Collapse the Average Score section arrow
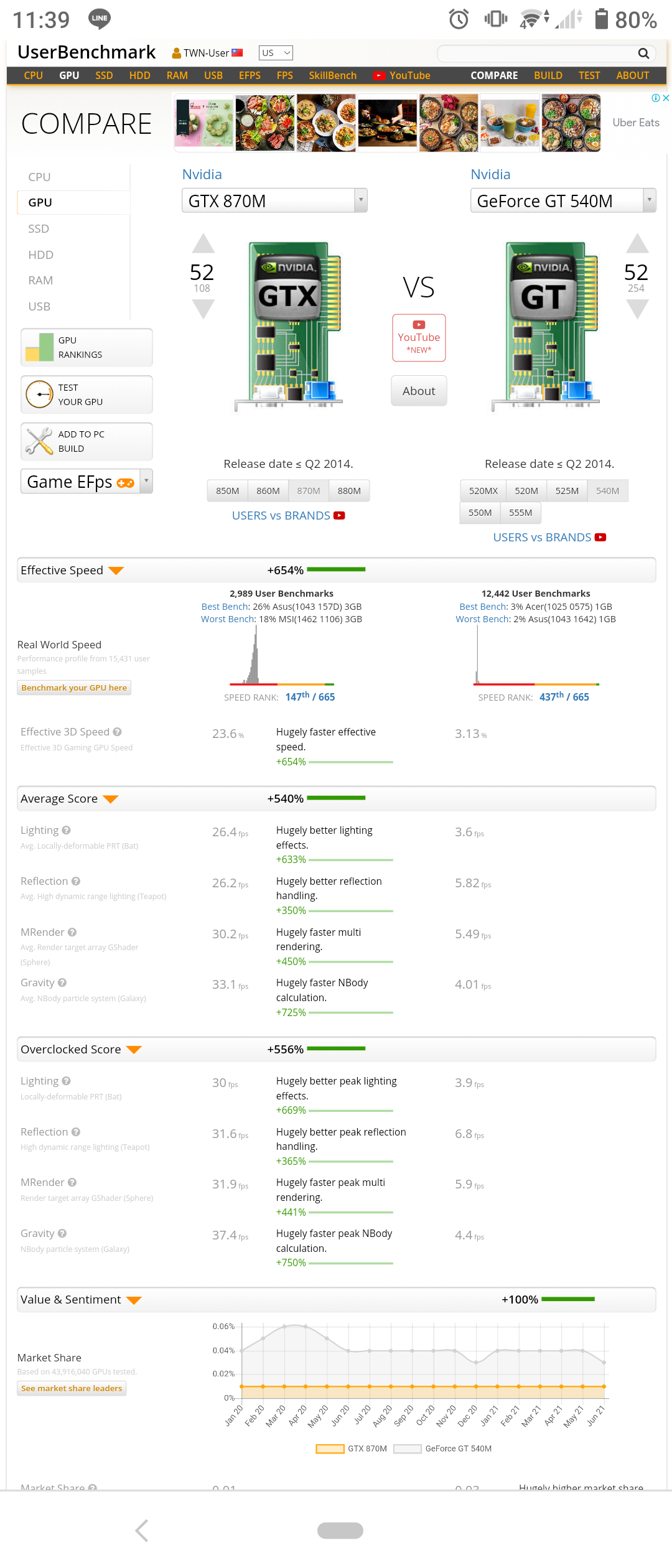The height and width of the screenshot is (1568, 672). click(111, 799)
